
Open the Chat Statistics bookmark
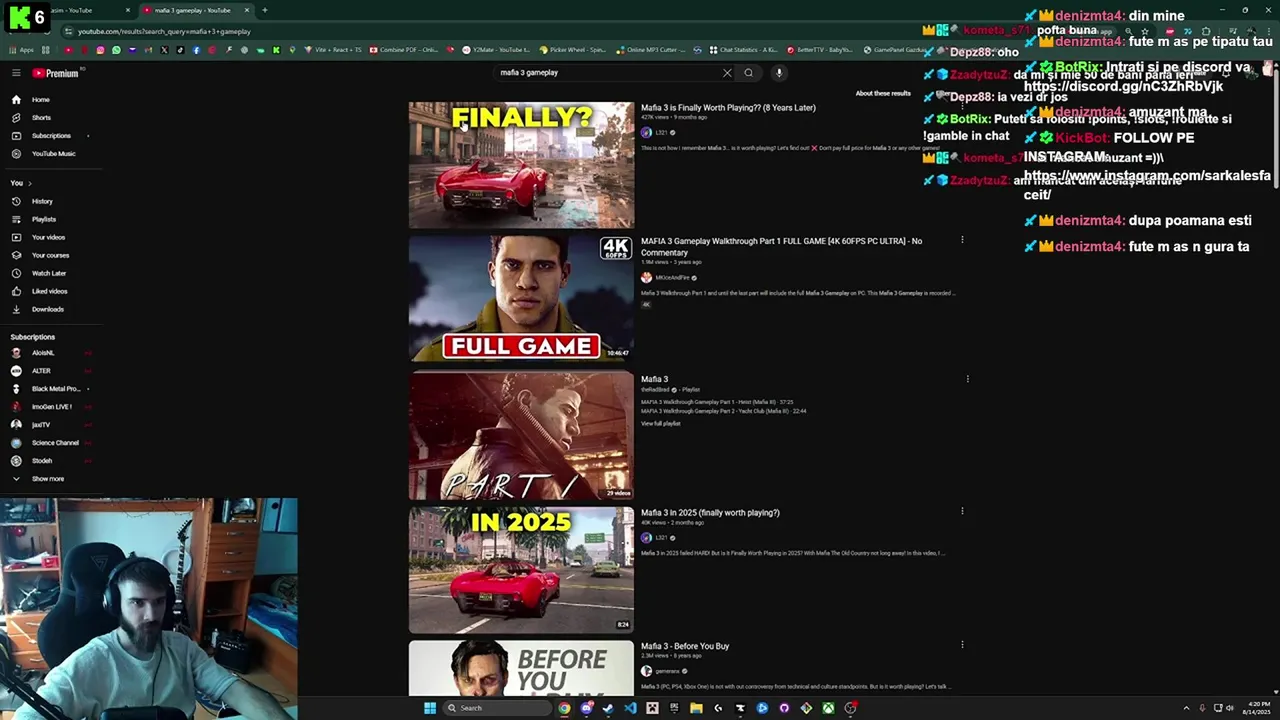tap(743, 50)
